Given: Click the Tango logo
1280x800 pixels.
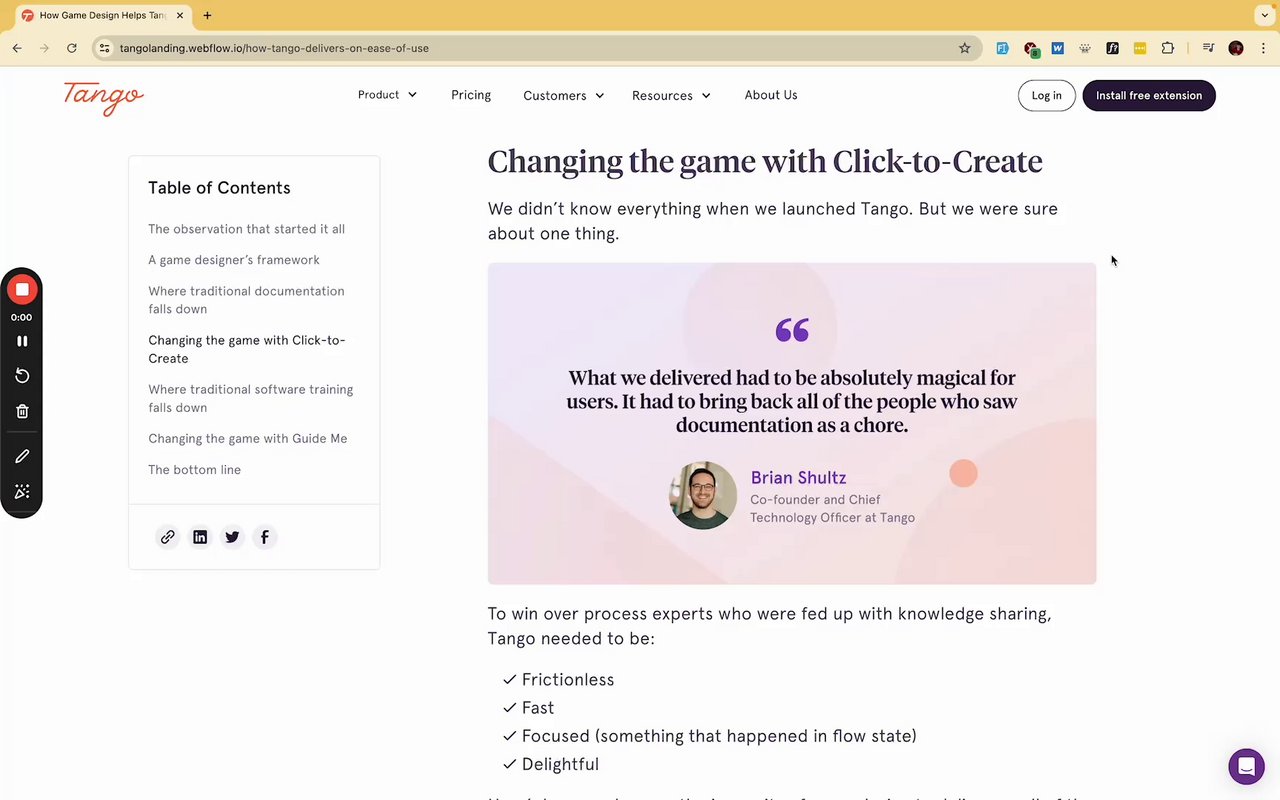Looking at the screenshot, I should pos(104,97).
